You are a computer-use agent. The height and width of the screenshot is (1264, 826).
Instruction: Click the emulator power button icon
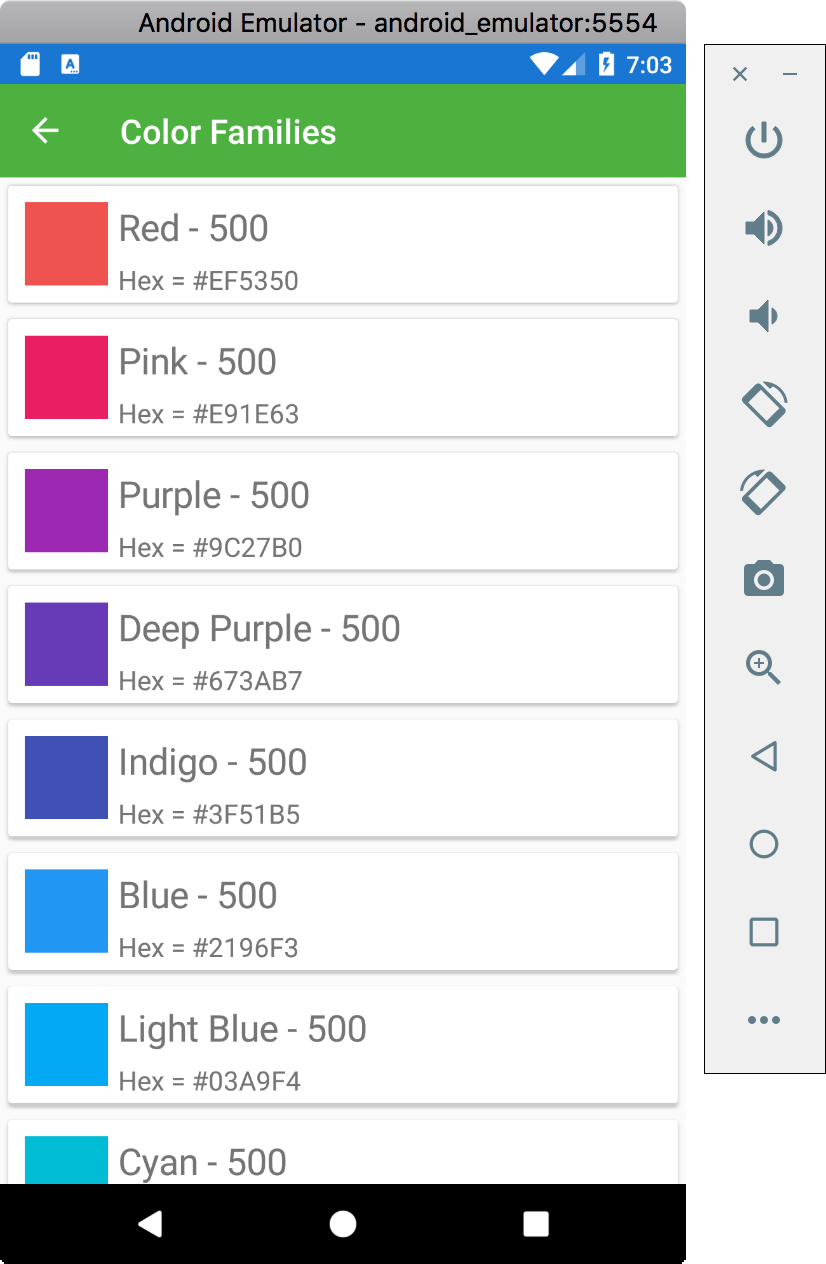point(764,140)
